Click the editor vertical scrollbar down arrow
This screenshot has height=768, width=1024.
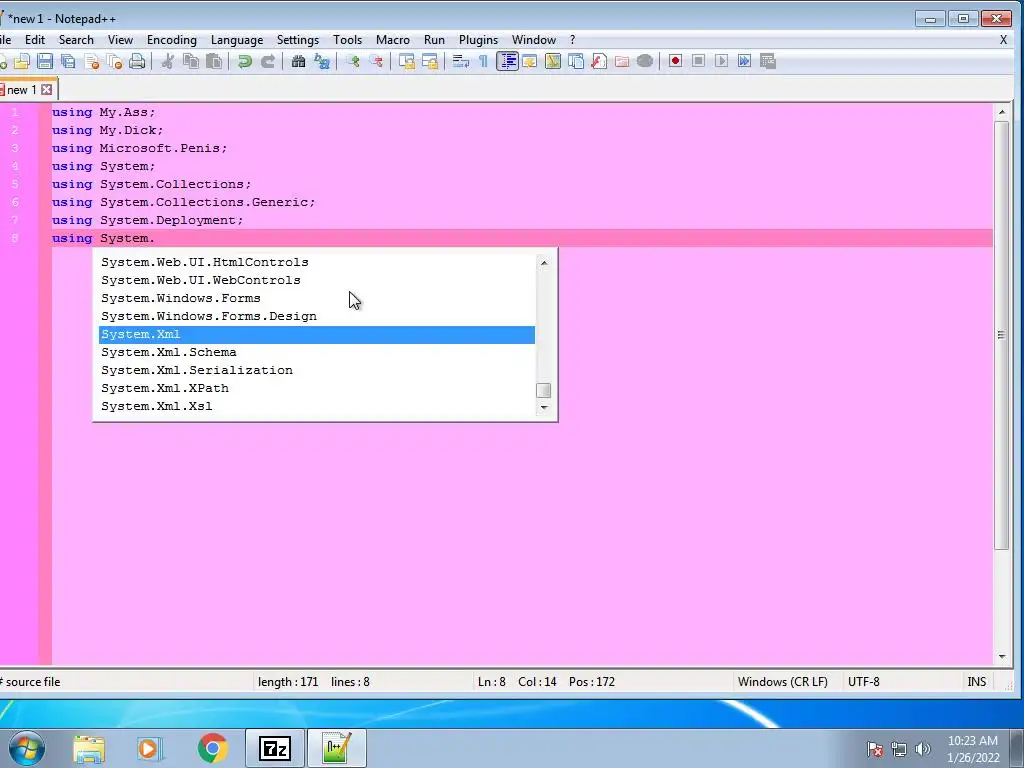tap(1002, 657)
